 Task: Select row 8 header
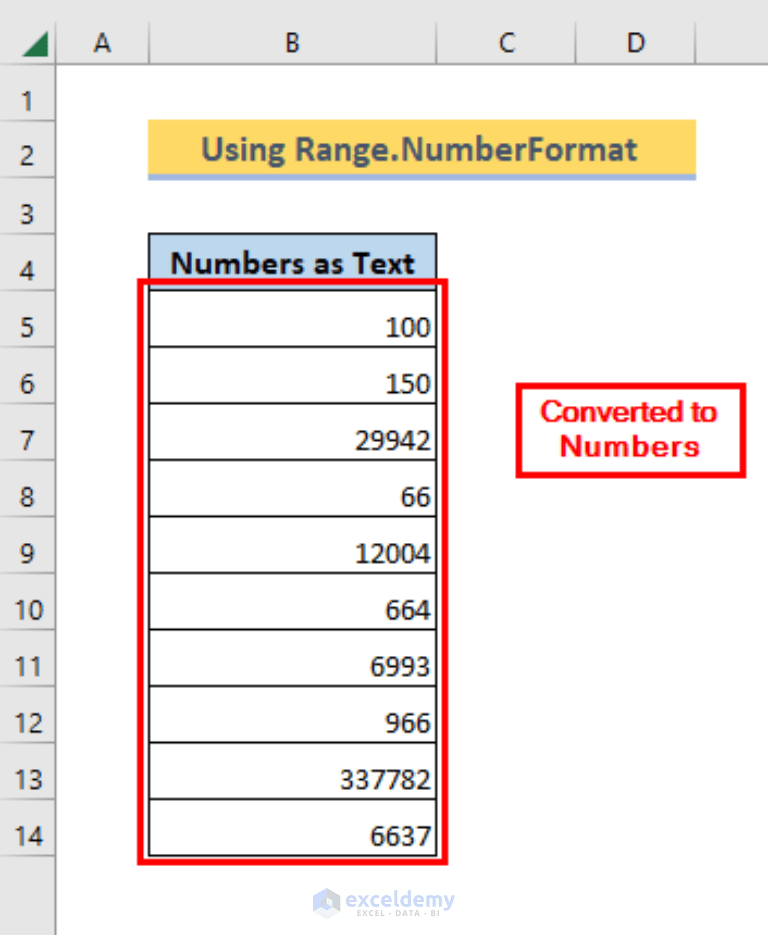click(x=27, y=489)
